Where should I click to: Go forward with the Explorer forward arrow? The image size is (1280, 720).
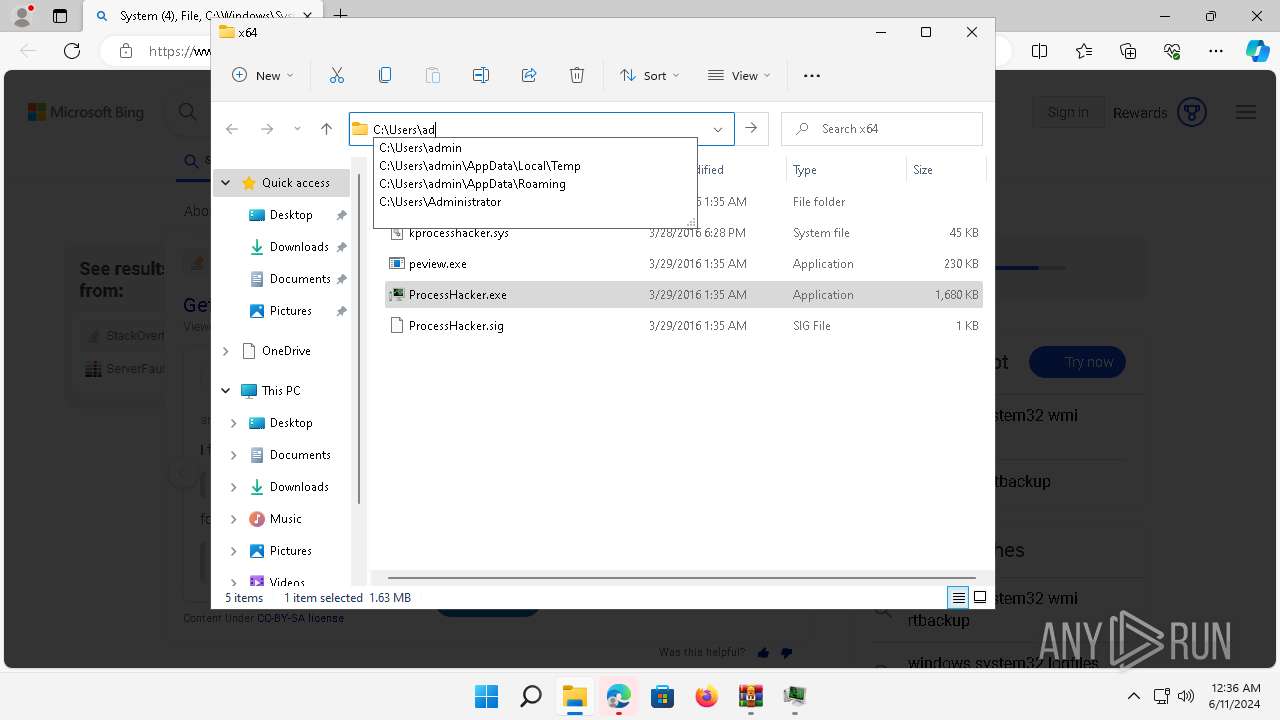pyautogui.click(x=267, y=129)
